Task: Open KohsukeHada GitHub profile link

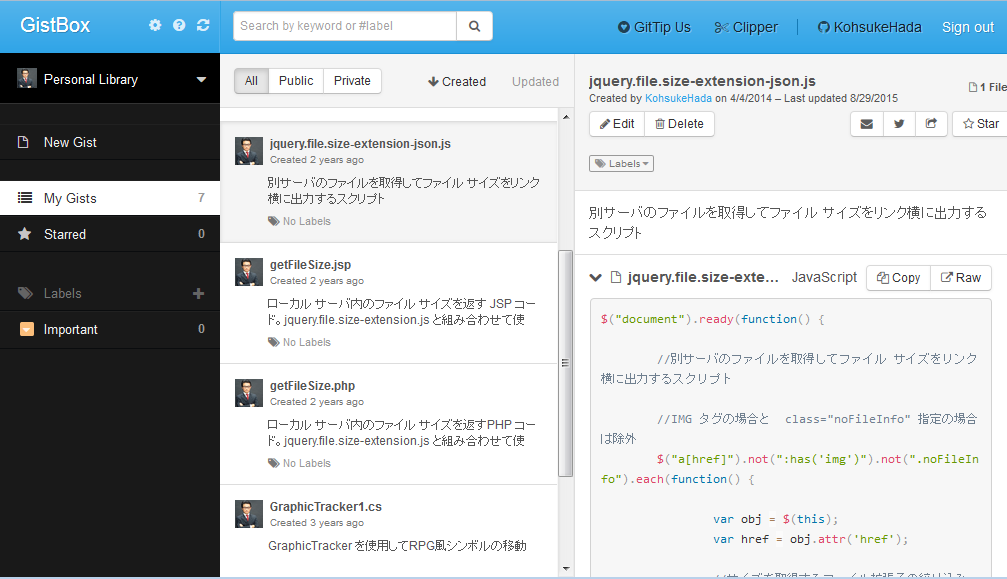Action: point(870,27)
